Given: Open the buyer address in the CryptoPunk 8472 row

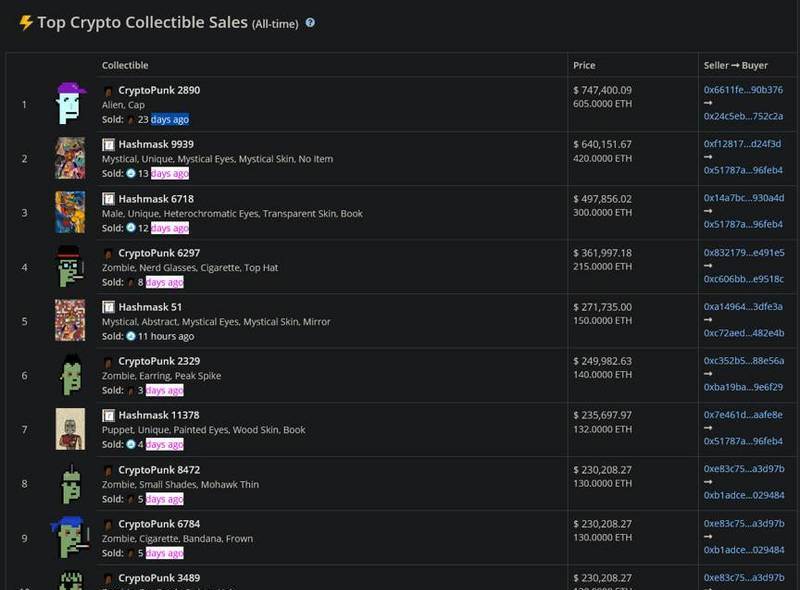Looking at the screenshot, I should pyautogui.click(x=744, y=496).
